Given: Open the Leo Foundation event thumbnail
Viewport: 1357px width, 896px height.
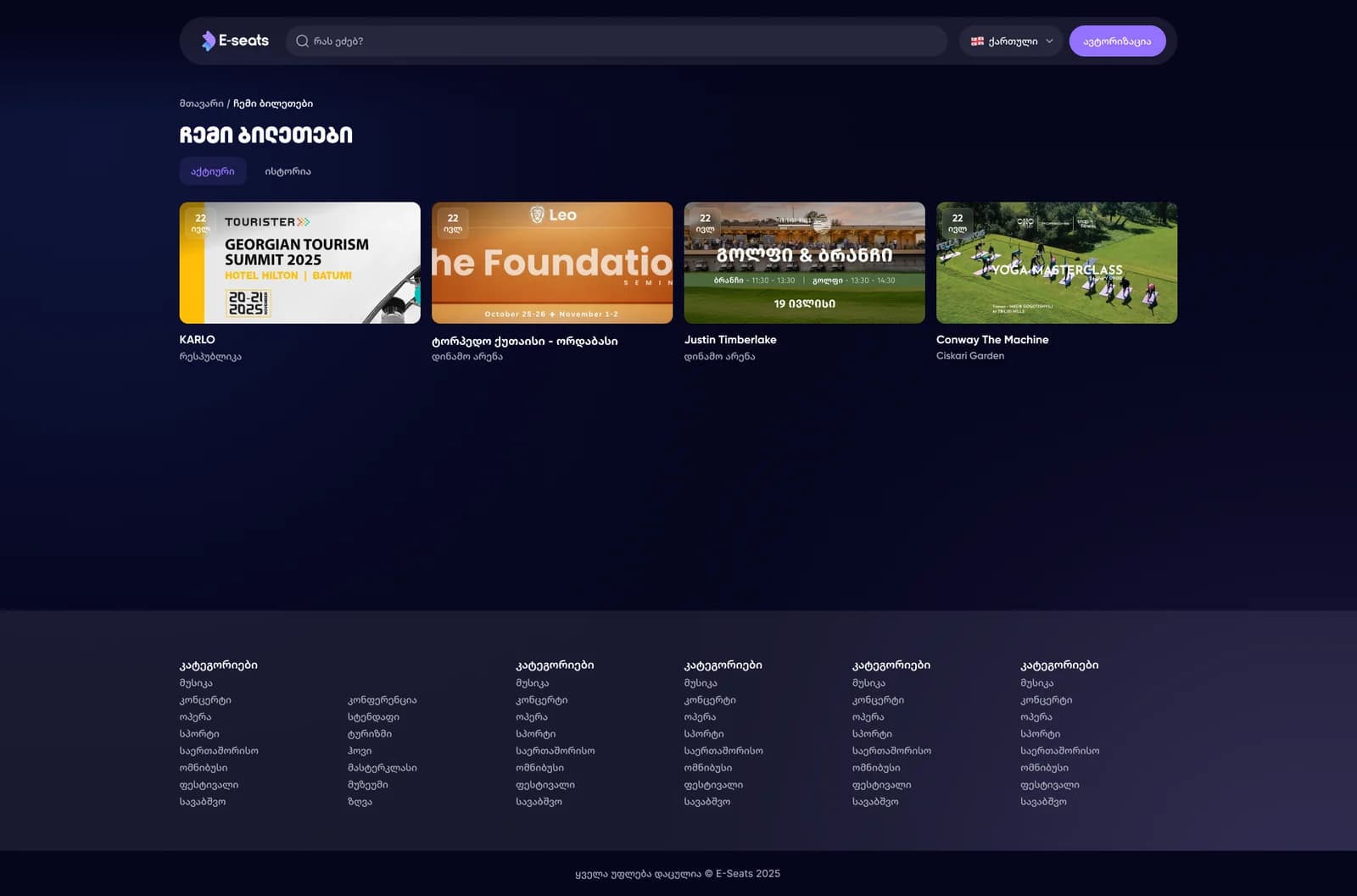Looking at the screenshot, I should pos(552,263).
